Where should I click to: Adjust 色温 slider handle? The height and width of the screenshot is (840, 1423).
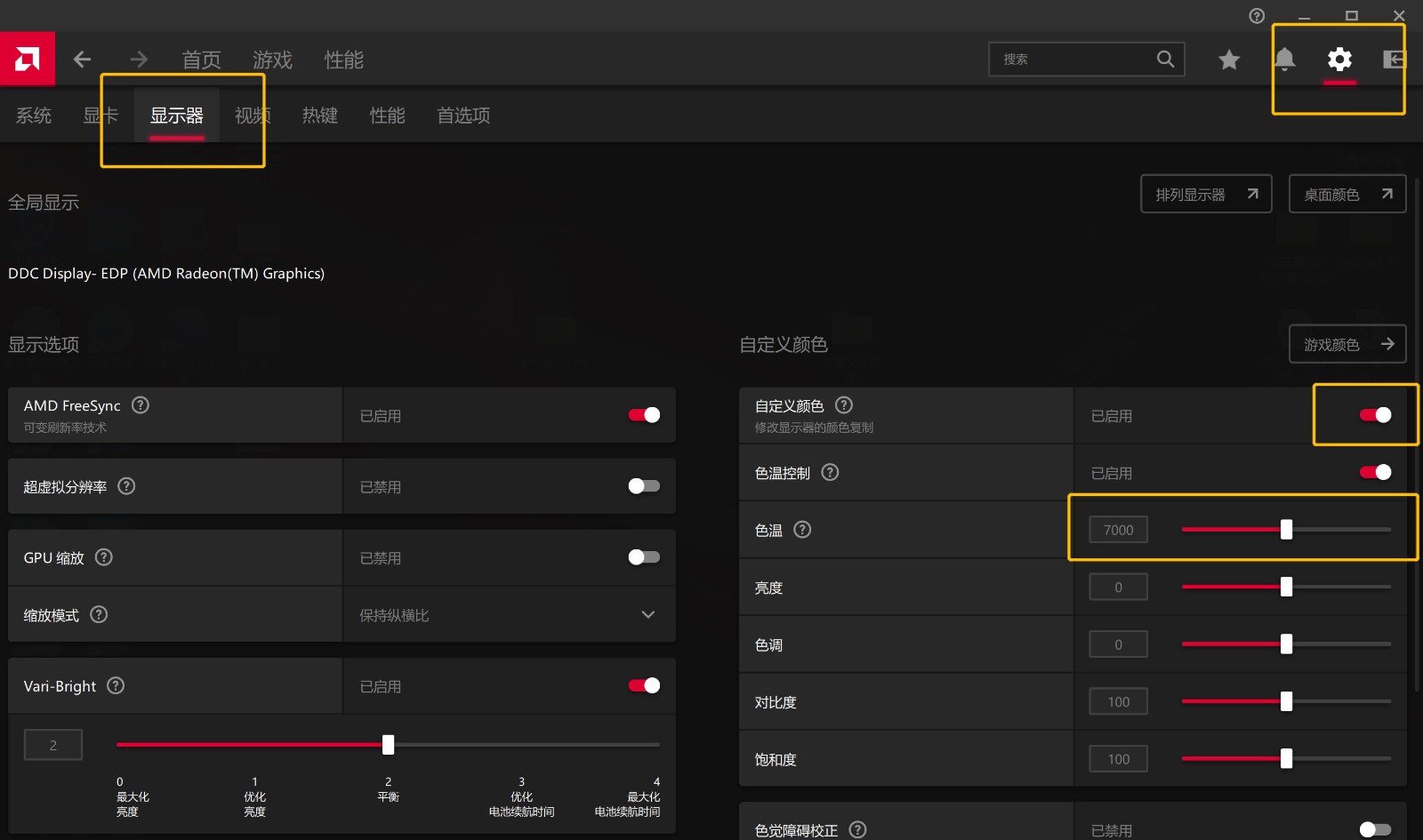(x=1286, y=530)
